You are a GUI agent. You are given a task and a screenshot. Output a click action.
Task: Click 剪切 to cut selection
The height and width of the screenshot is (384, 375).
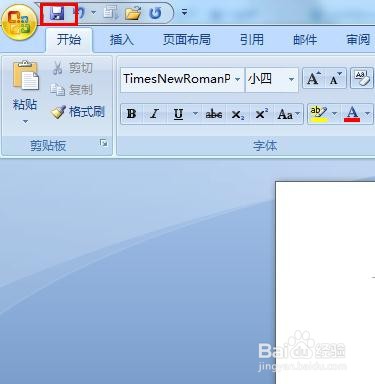pyautogui.click(x=72, y=68)
